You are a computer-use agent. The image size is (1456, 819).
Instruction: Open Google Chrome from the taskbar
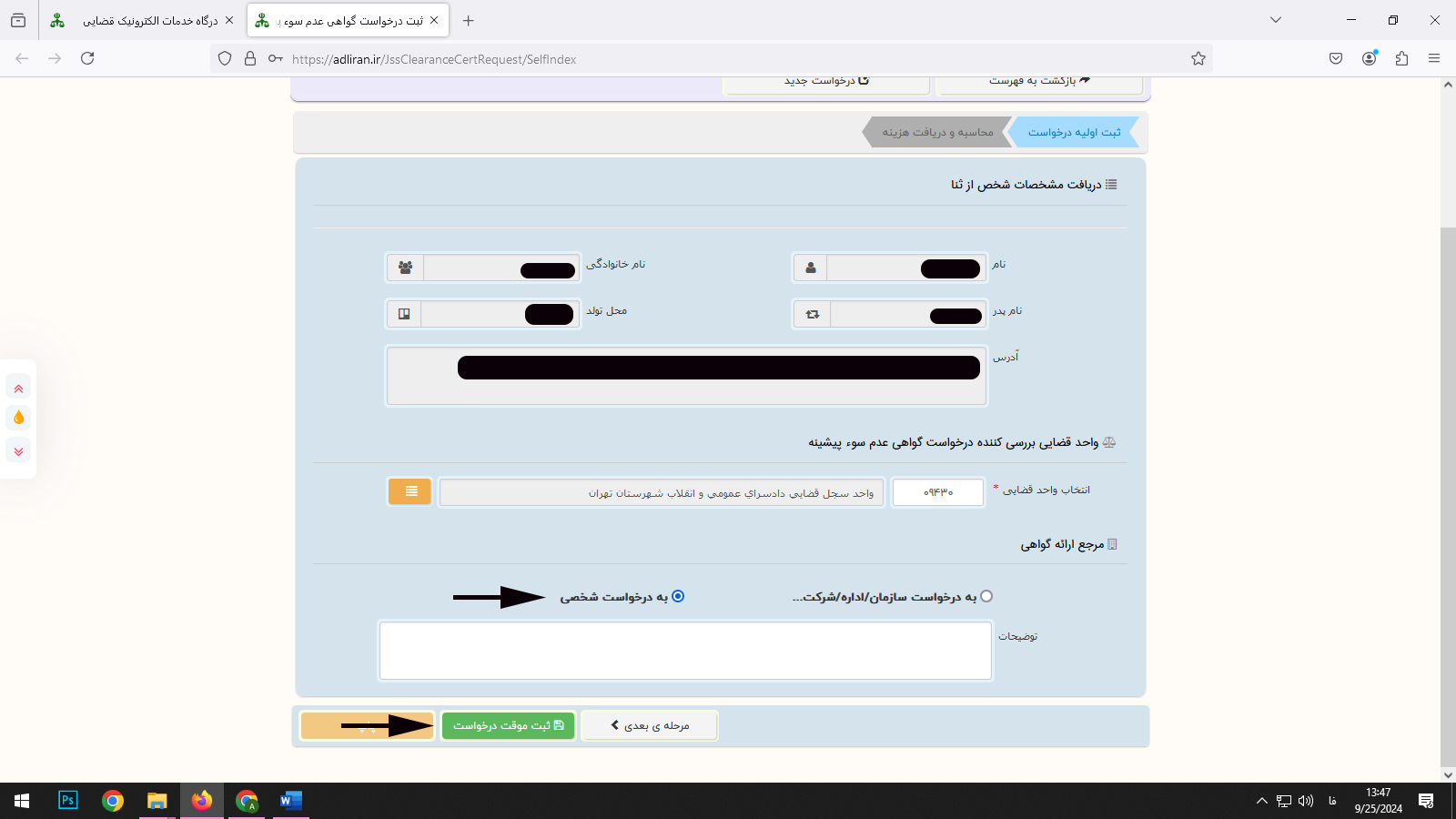coord(113,801)
